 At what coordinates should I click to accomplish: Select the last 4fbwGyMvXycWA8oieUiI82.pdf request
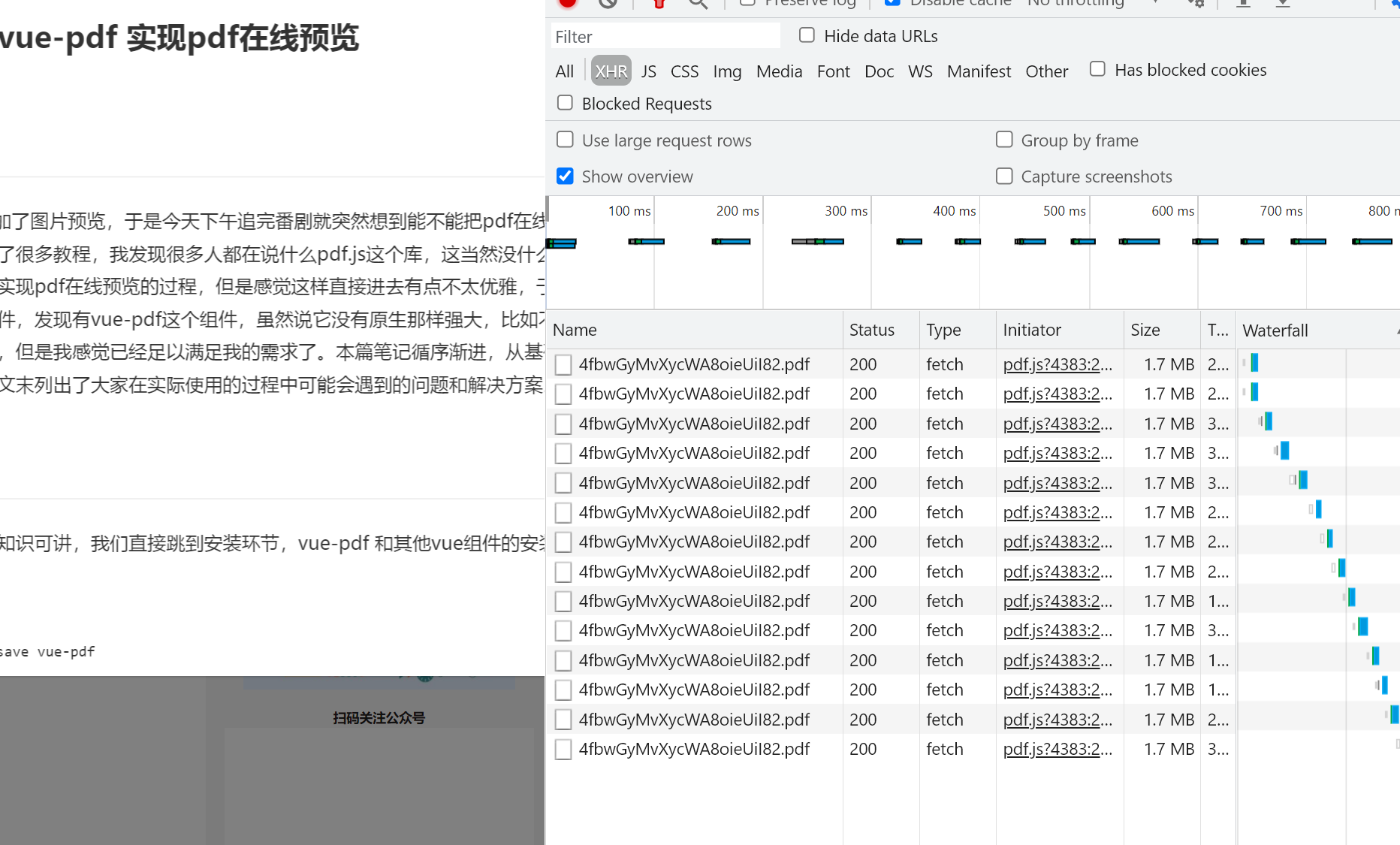(694, 749)
